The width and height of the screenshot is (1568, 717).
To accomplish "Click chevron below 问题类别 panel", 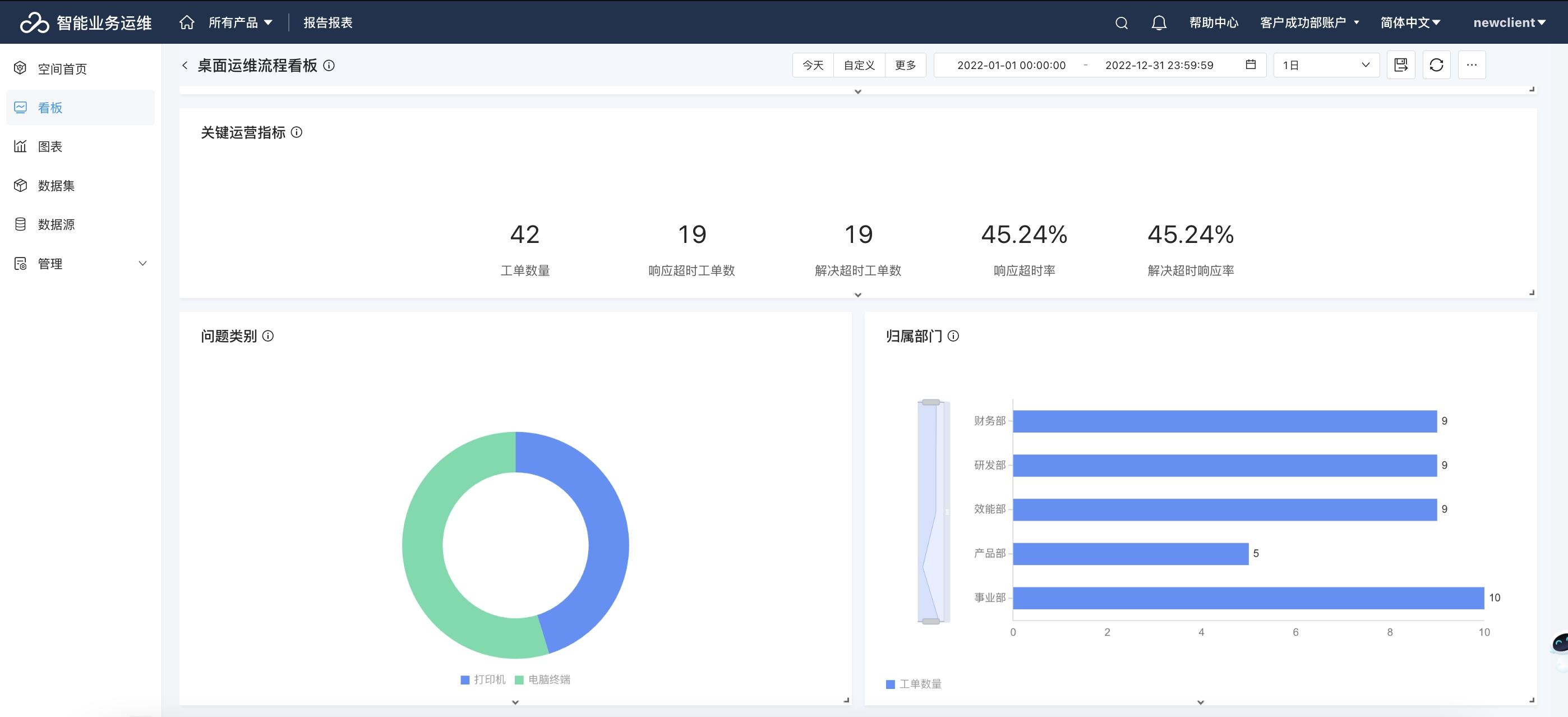I will click(x=515, y=702).
